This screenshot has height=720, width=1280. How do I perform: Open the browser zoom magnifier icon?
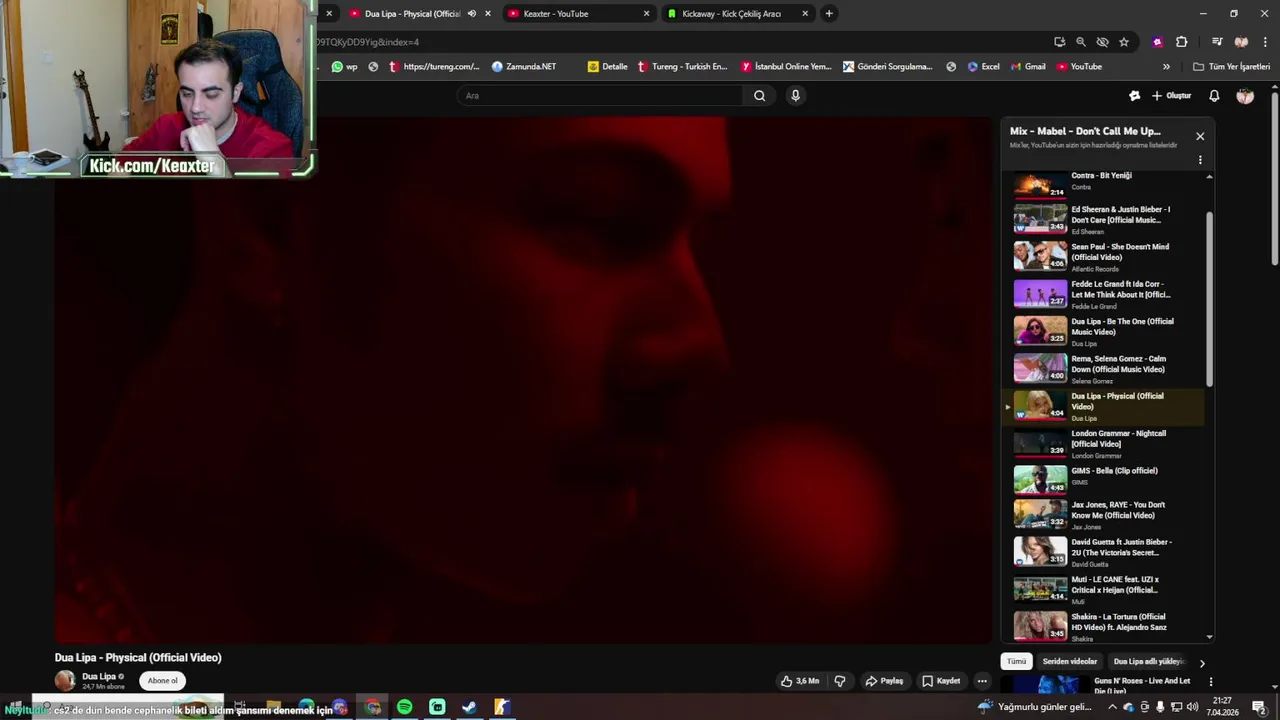(1081, 42)
